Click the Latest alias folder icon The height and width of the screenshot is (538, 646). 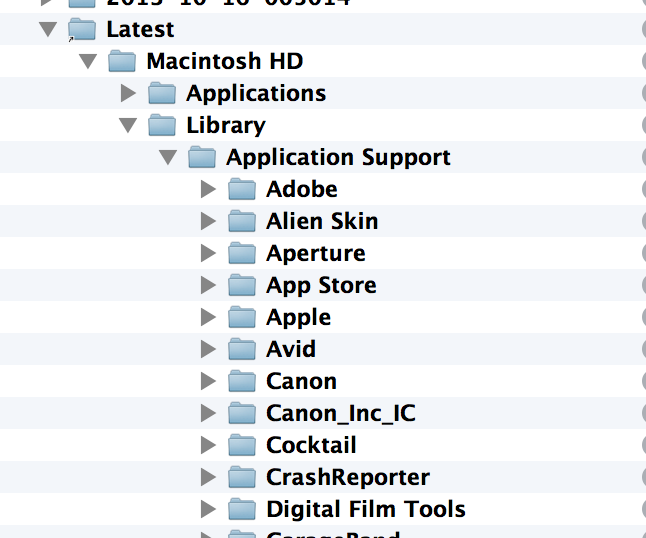82,29
